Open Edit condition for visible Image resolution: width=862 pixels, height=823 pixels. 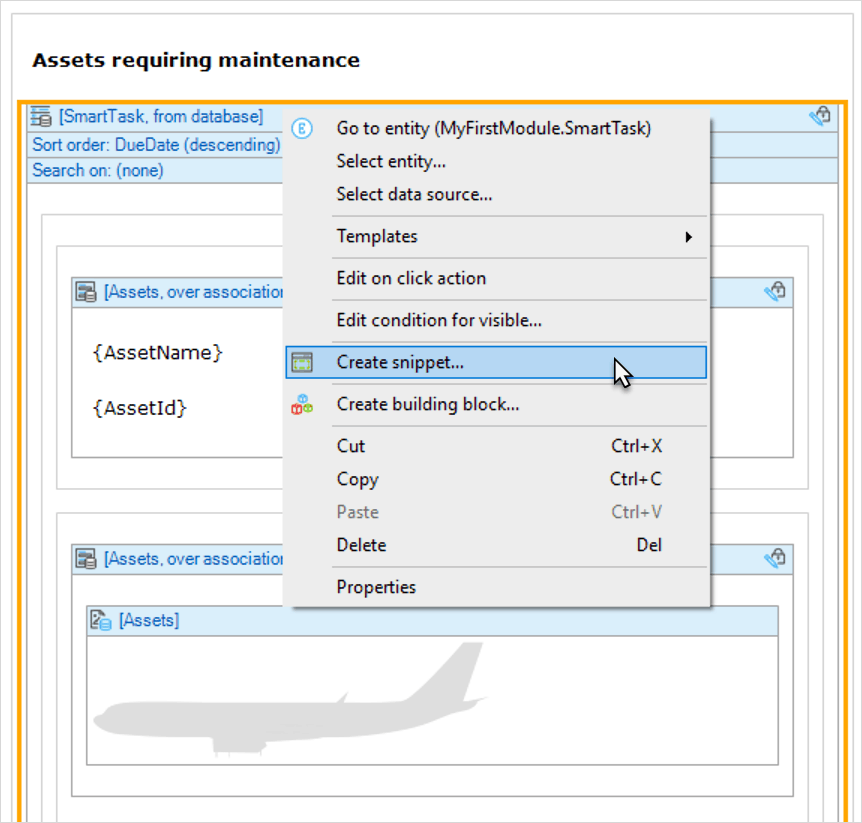[x=439, y=320]
